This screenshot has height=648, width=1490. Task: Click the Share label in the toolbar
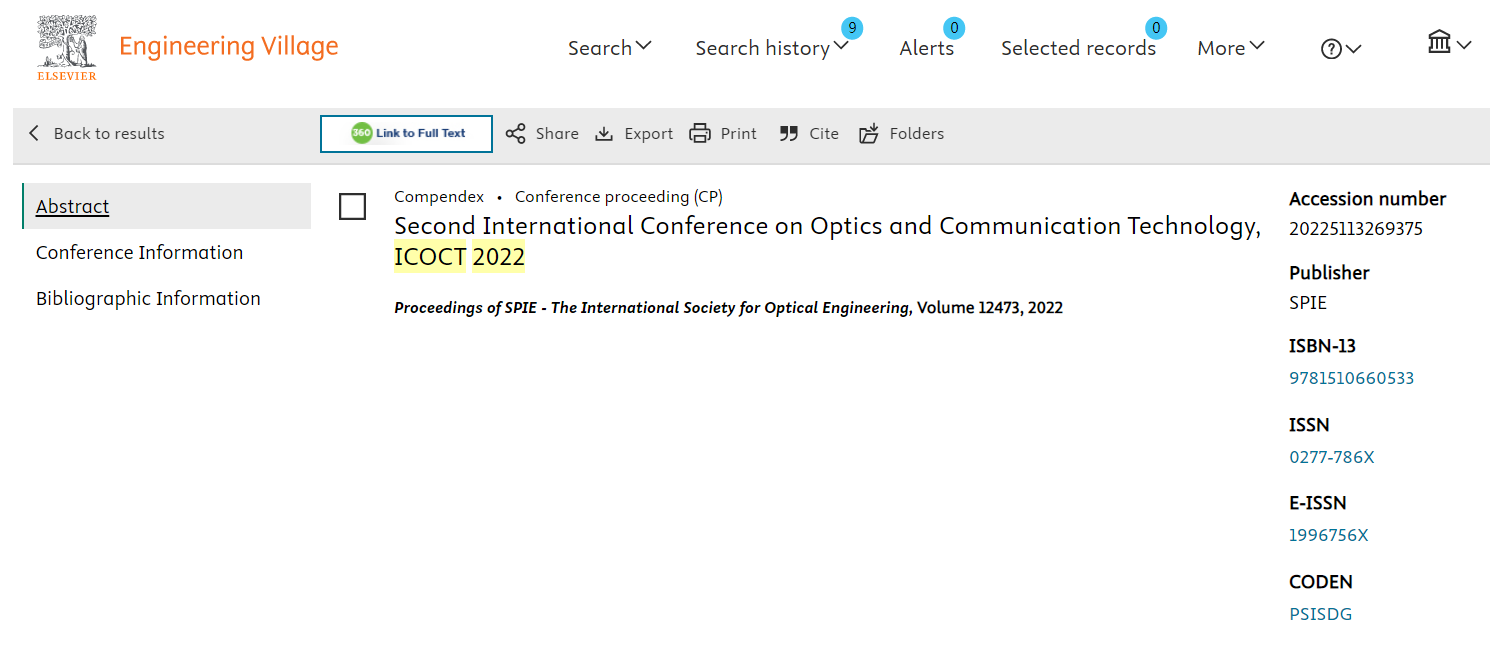[557, 134]
